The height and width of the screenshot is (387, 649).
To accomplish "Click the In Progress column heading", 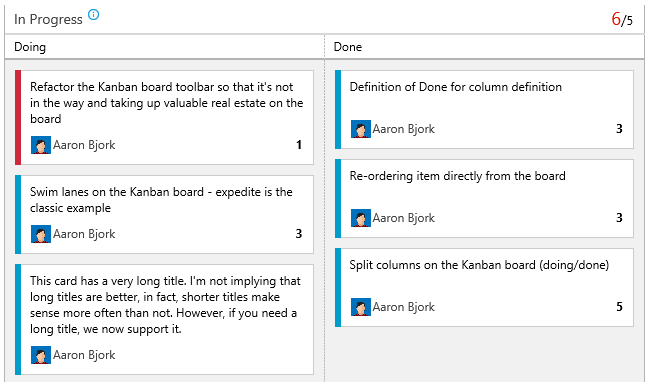I will [x=48, y=19].
